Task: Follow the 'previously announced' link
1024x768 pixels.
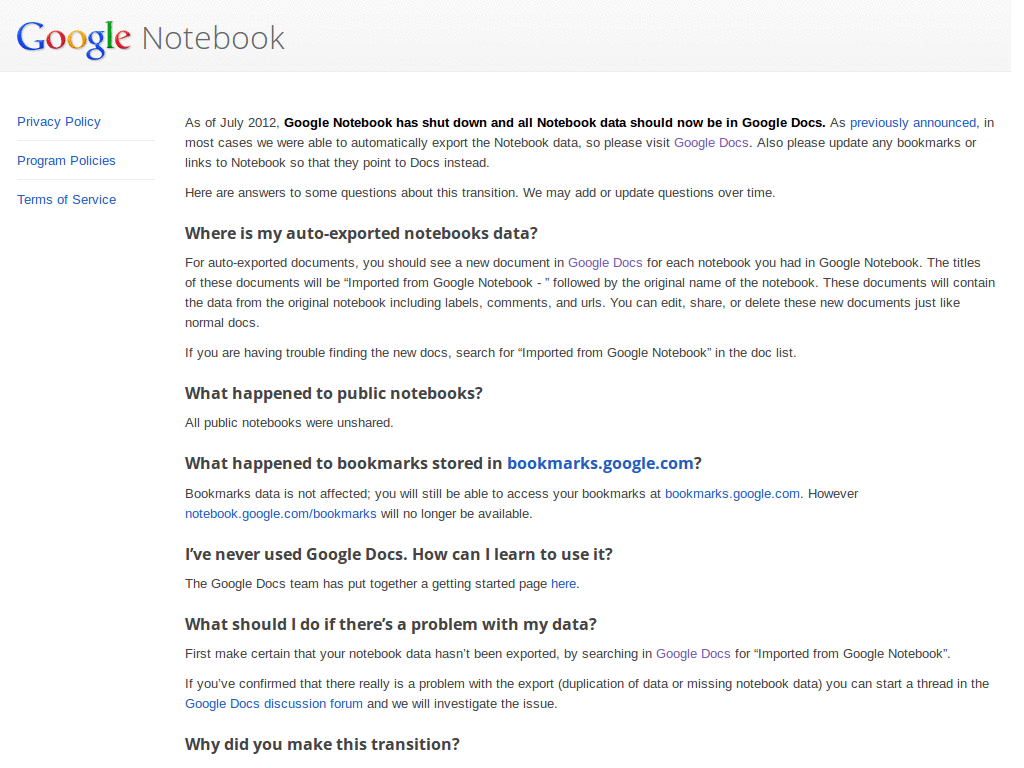Action: click(913, 123)
